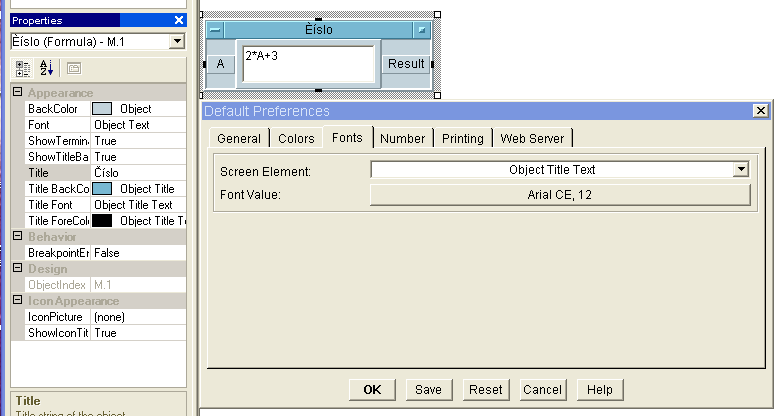Close the Default Preferences dialog
Screen dimensions: 782x416
pos(761,111)
